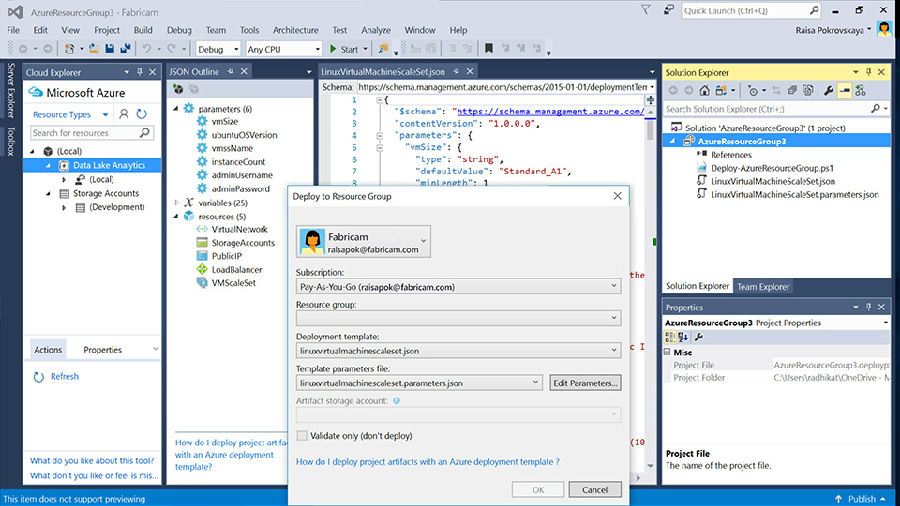Select Deploy-AzureResourceGroup.ps1 in Solution Explorer
Viewport: 900px width, 506px height.
tap(772, 168)
